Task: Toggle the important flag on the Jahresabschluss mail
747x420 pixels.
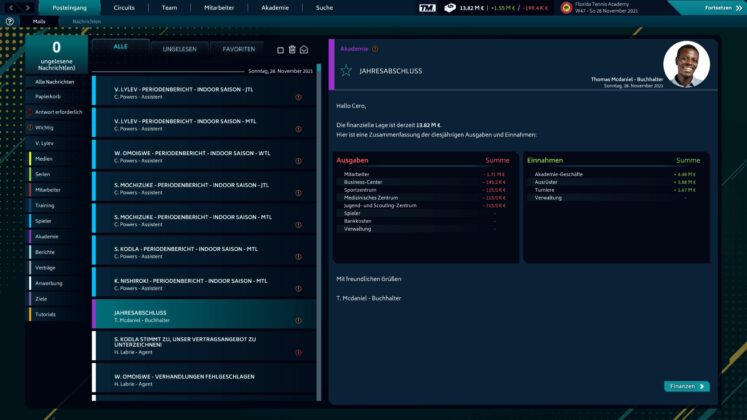Action: pos(298,320)
